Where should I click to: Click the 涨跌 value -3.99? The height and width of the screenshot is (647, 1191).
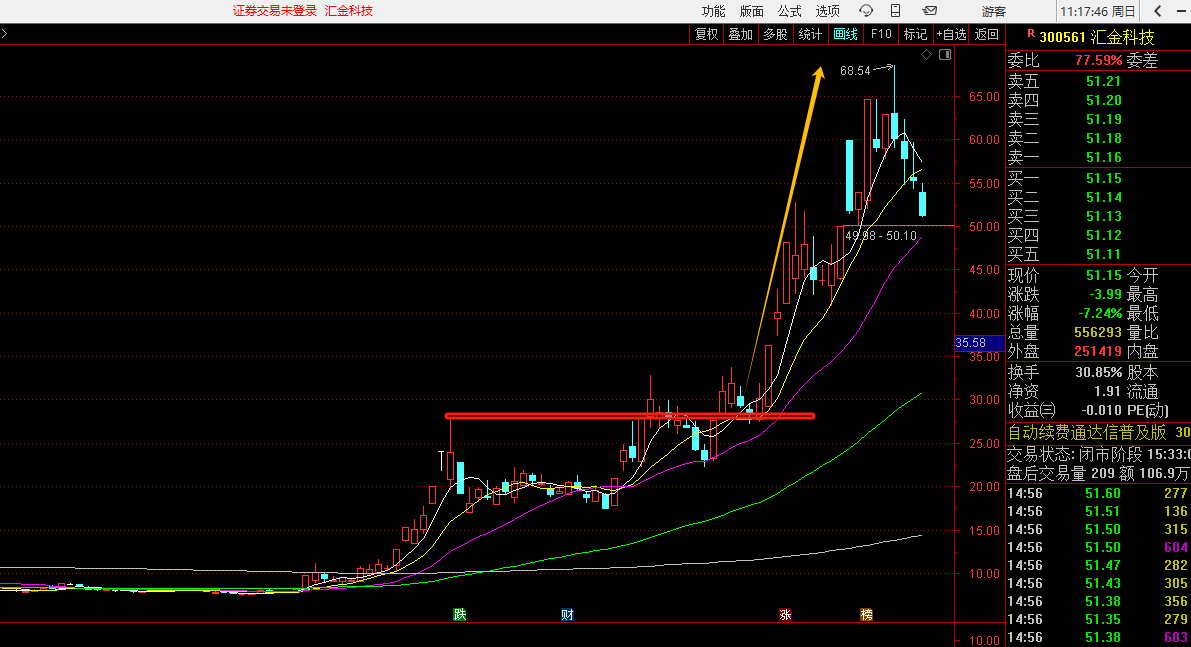1105,295
